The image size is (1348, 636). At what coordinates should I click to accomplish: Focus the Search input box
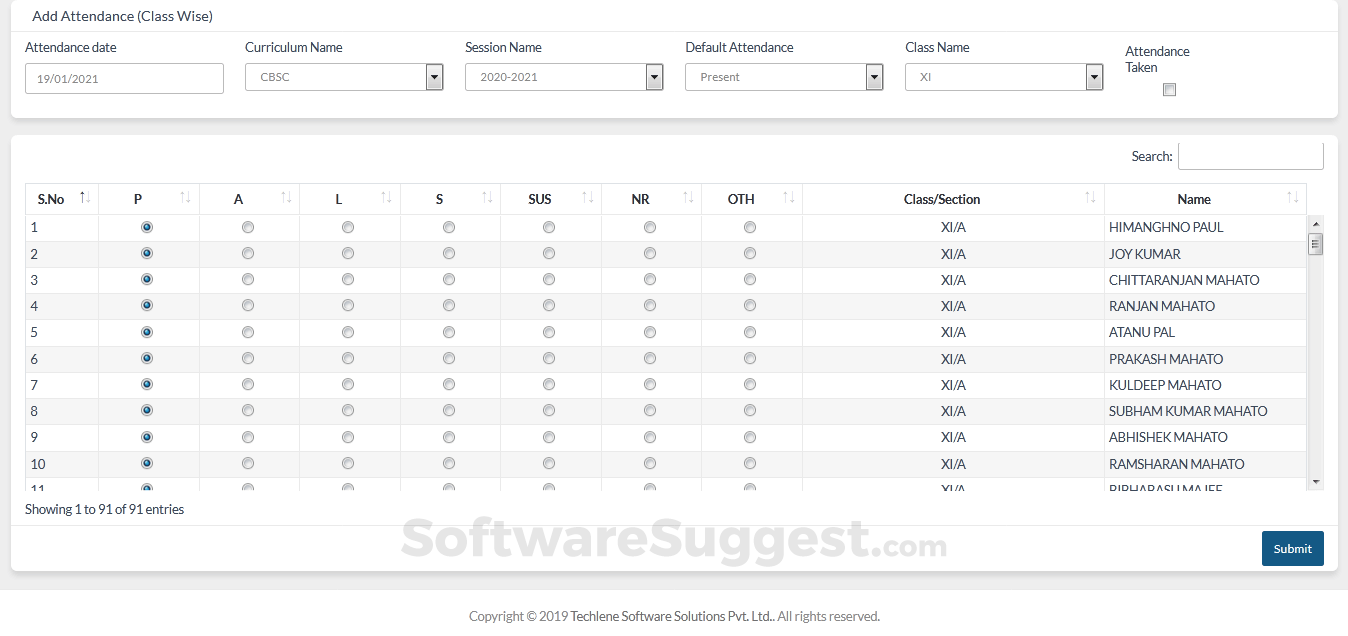tap(1250, 156)
